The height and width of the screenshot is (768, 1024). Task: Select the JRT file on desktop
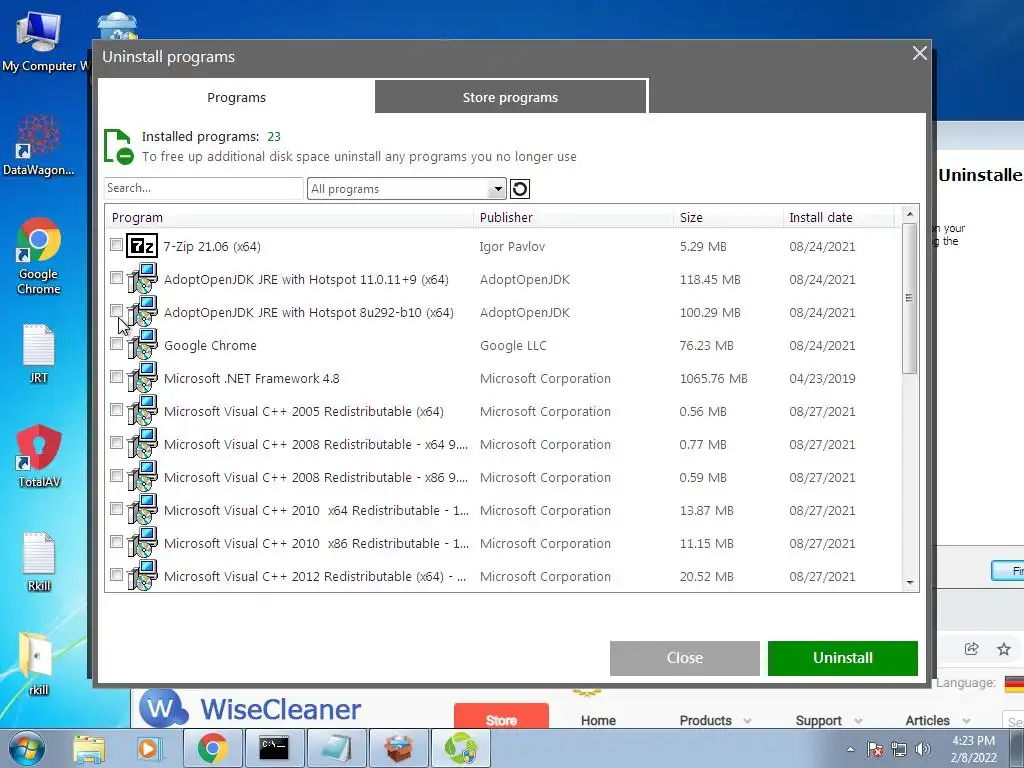[39, 354]
